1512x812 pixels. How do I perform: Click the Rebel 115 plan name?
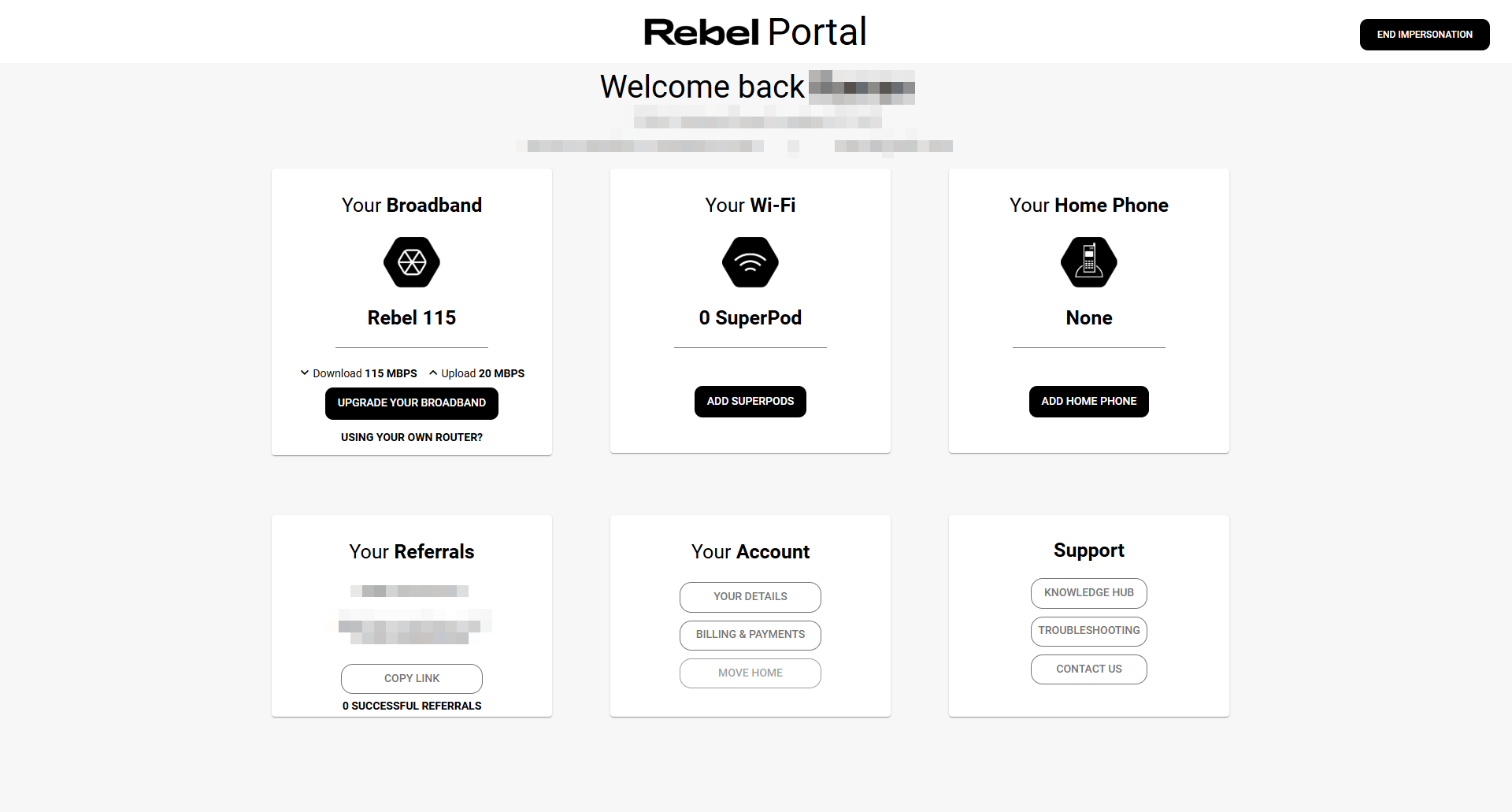tap(412, 317)
